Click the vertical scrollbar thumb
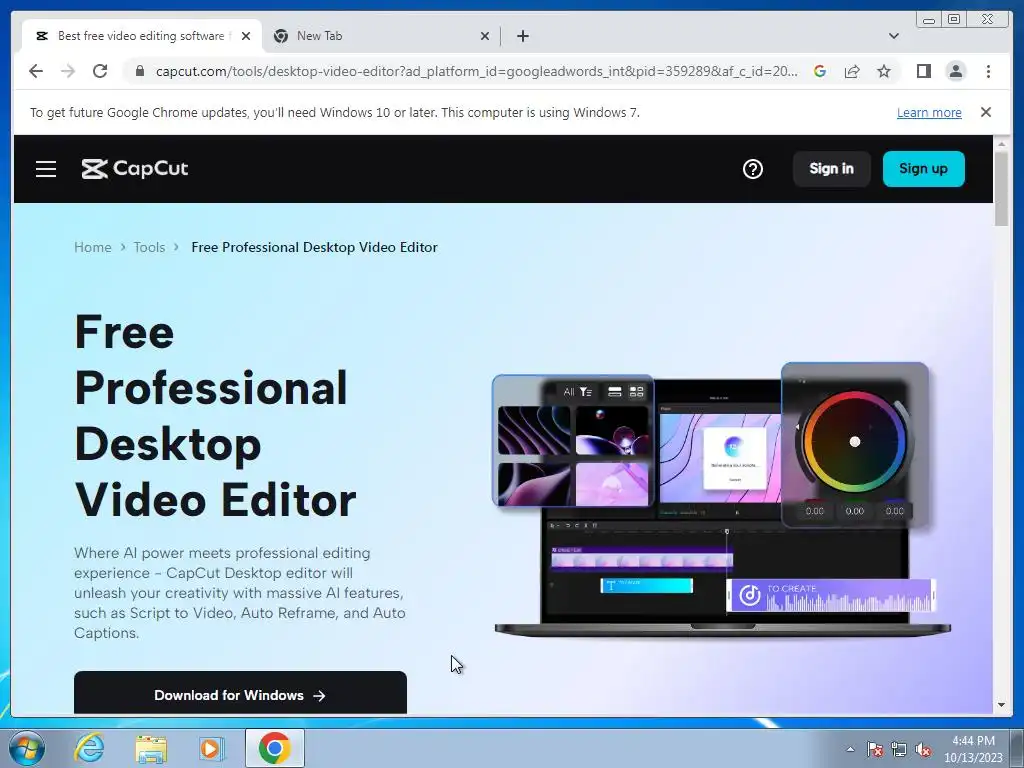Image resolution: width=1024 pixels, height=768 pixels. click(x=1001, y=189)
